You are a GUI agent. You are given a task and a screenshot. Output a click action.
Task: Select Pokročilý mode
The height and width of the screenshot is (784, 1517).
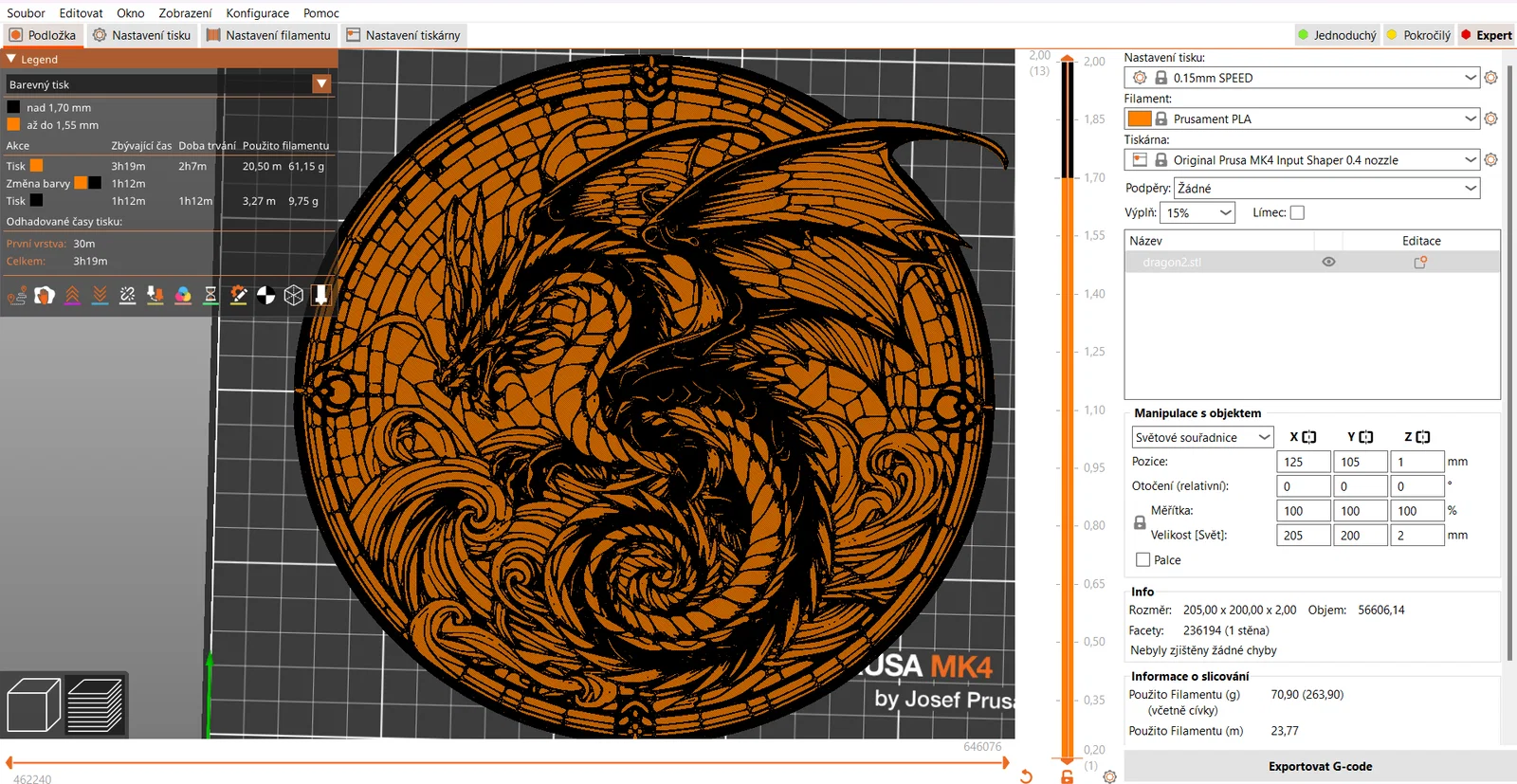[1418, 35]
